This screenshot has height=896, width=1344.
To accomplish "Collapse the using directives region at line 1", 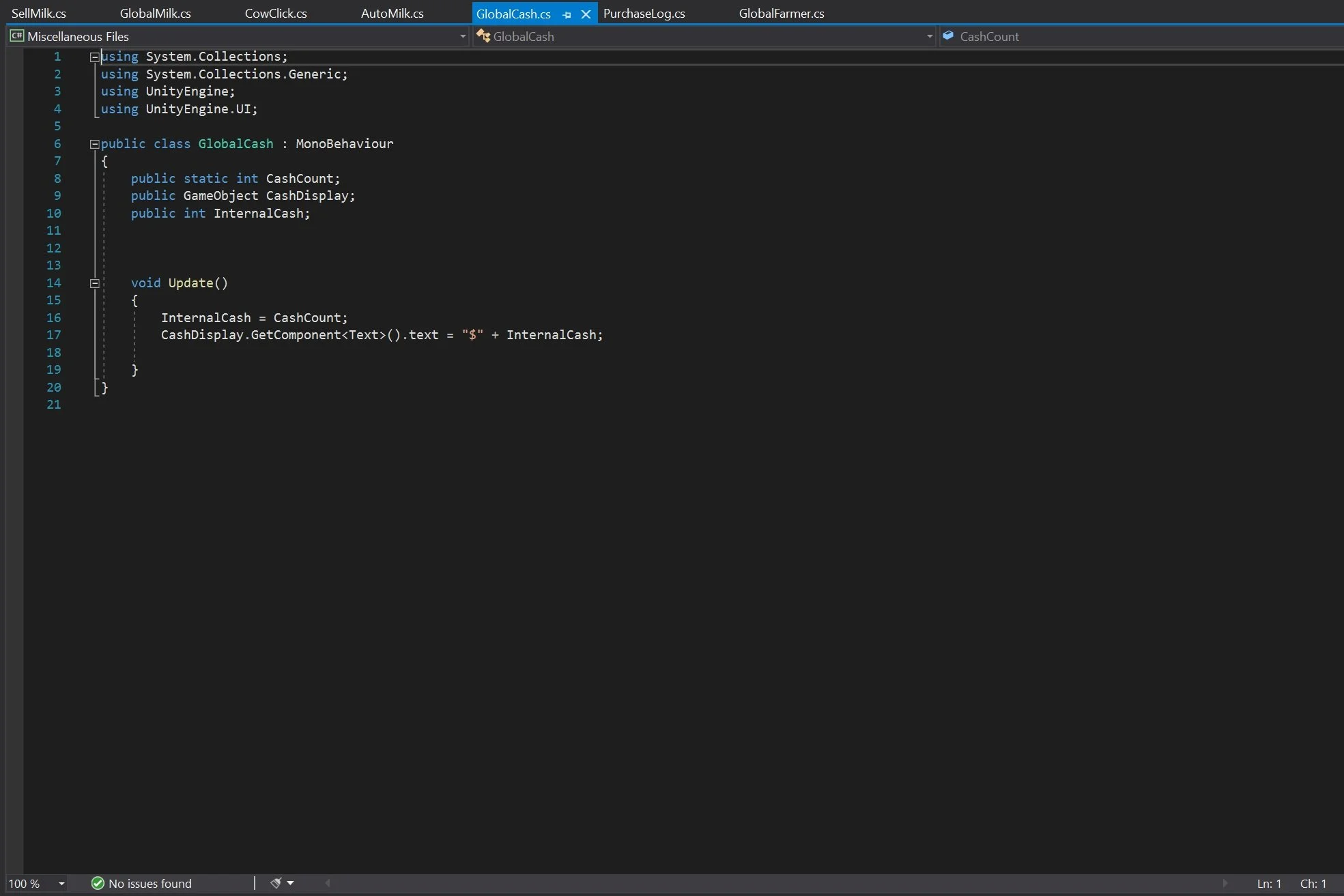I will point(95,57).
